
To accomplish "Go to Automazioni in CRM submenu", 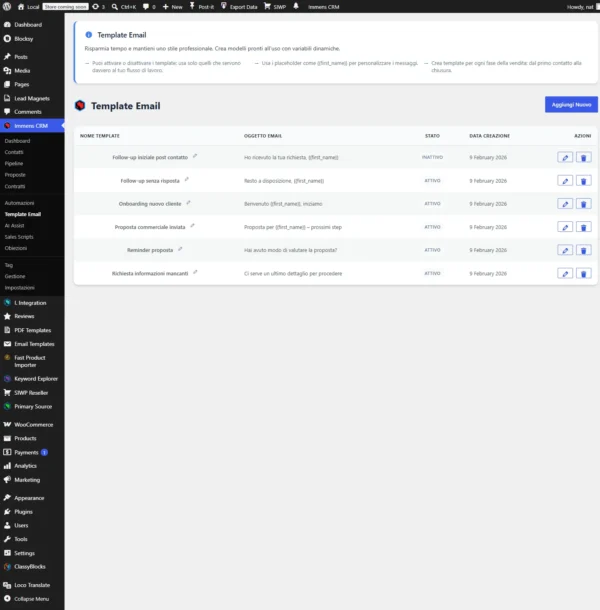I will click(x=19, y=203).
